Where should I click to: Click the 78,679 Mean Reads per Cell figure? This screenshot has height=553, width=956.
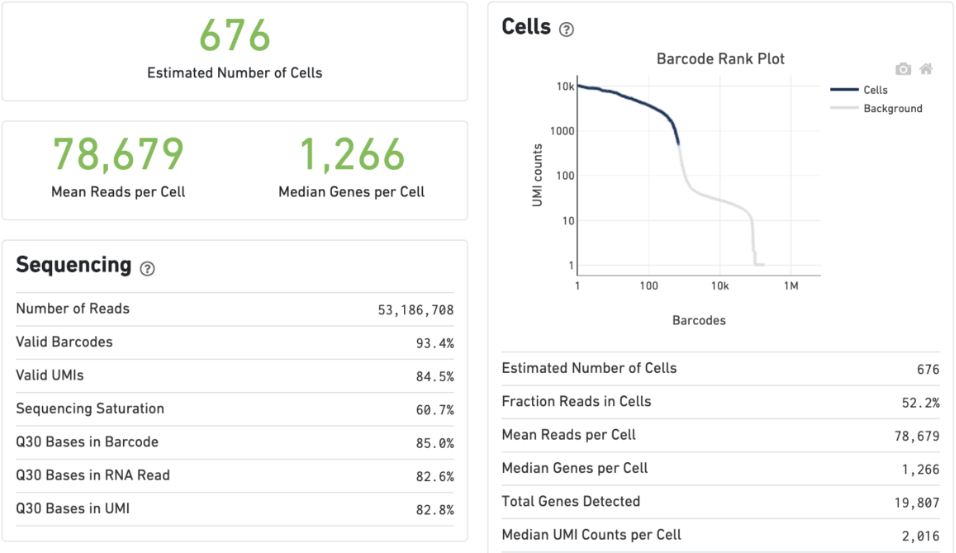point(118,154)
